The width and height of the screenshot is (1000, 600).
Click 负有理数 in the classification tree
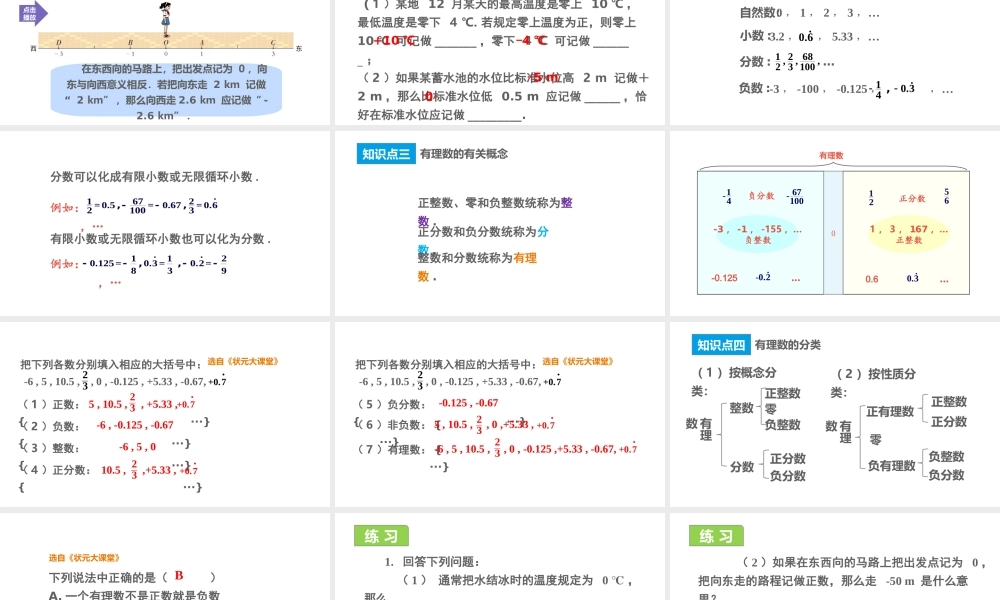(892, 465)
